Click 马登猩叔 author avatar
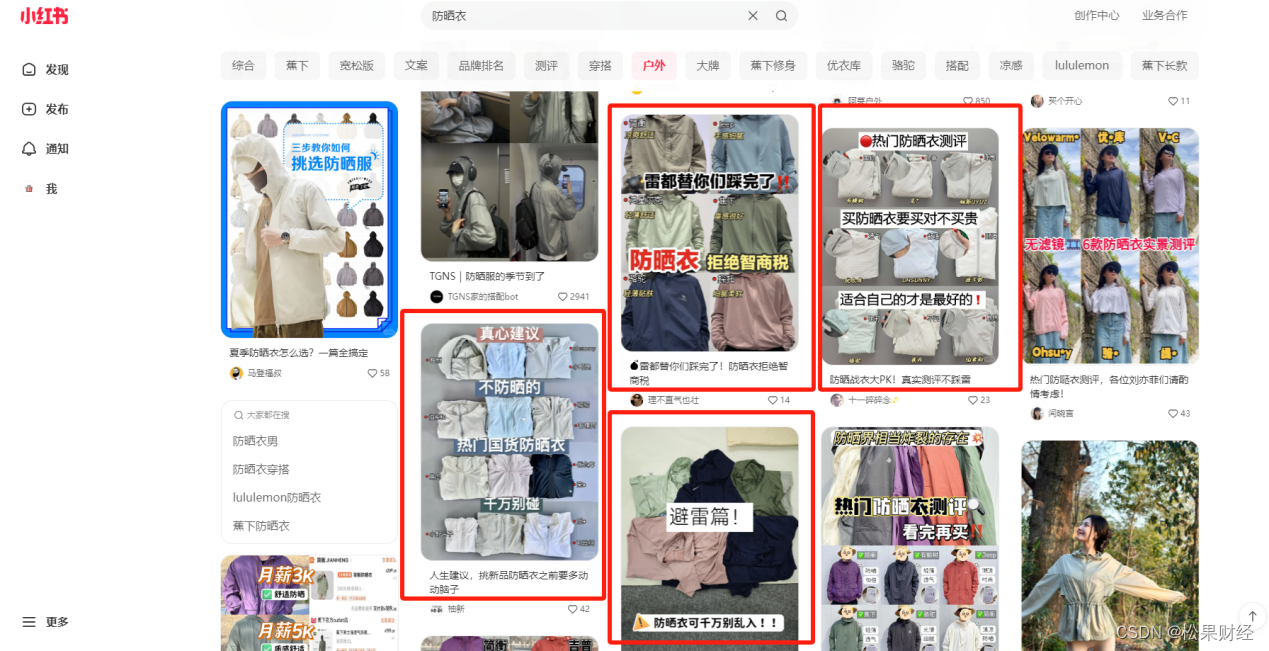 (236, 373)
